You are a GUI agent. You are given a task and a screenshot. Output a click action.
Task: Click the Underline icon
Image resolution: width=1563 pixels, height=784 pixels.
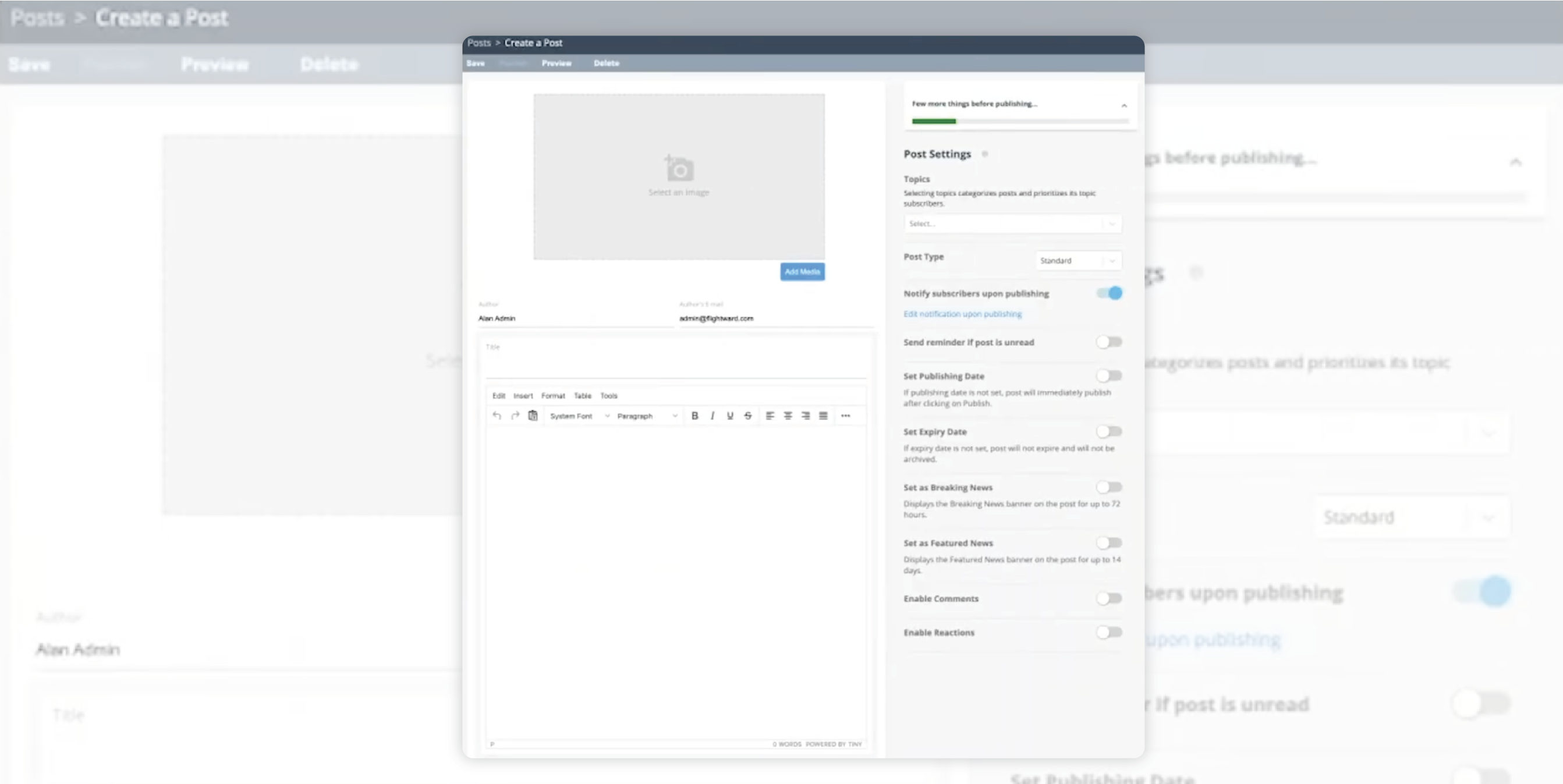[x=730, y=416]
